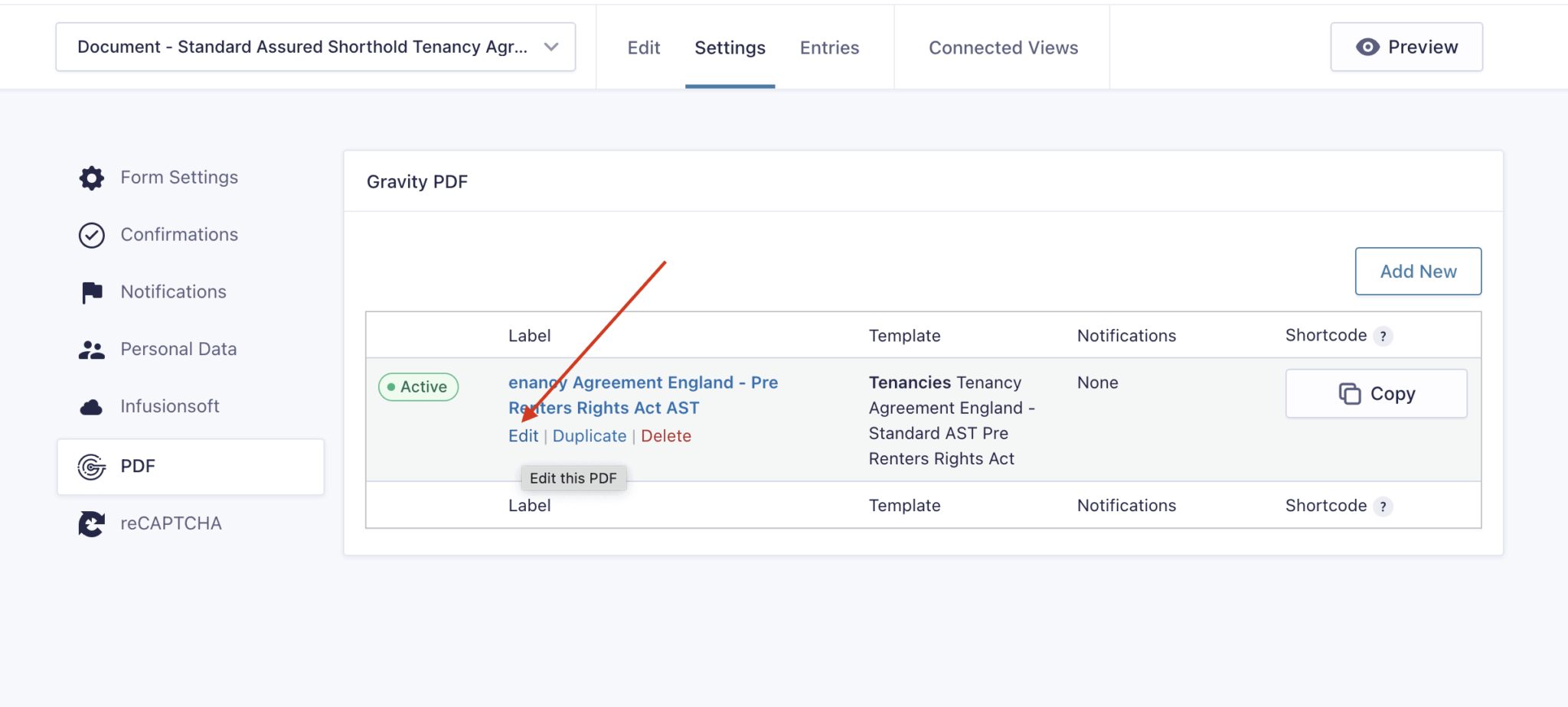Click the copy icon in the Copy button
This screenshot has width=1568, height=707.
[1349, 393]
